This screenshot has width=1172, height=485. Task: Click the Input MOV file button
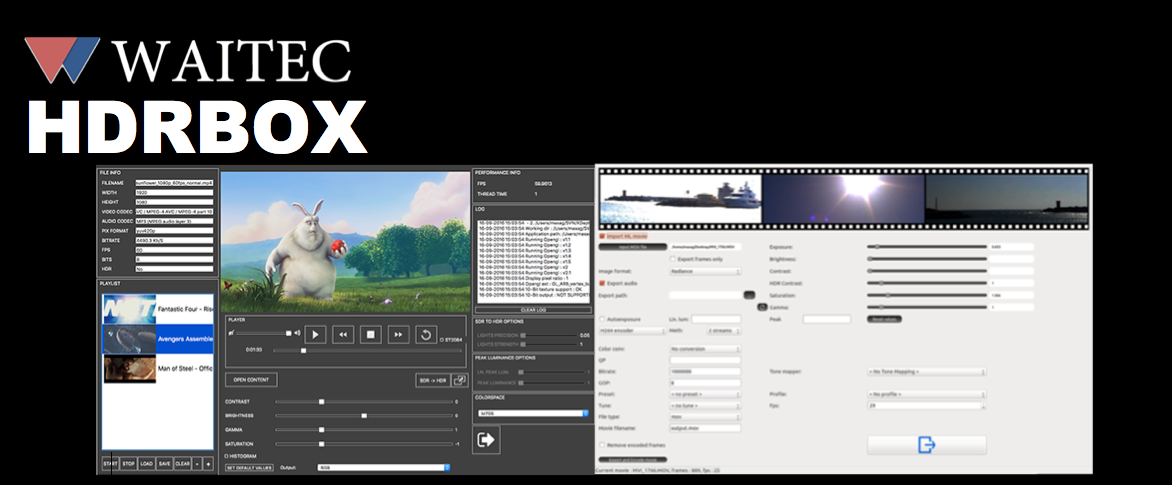632,247
